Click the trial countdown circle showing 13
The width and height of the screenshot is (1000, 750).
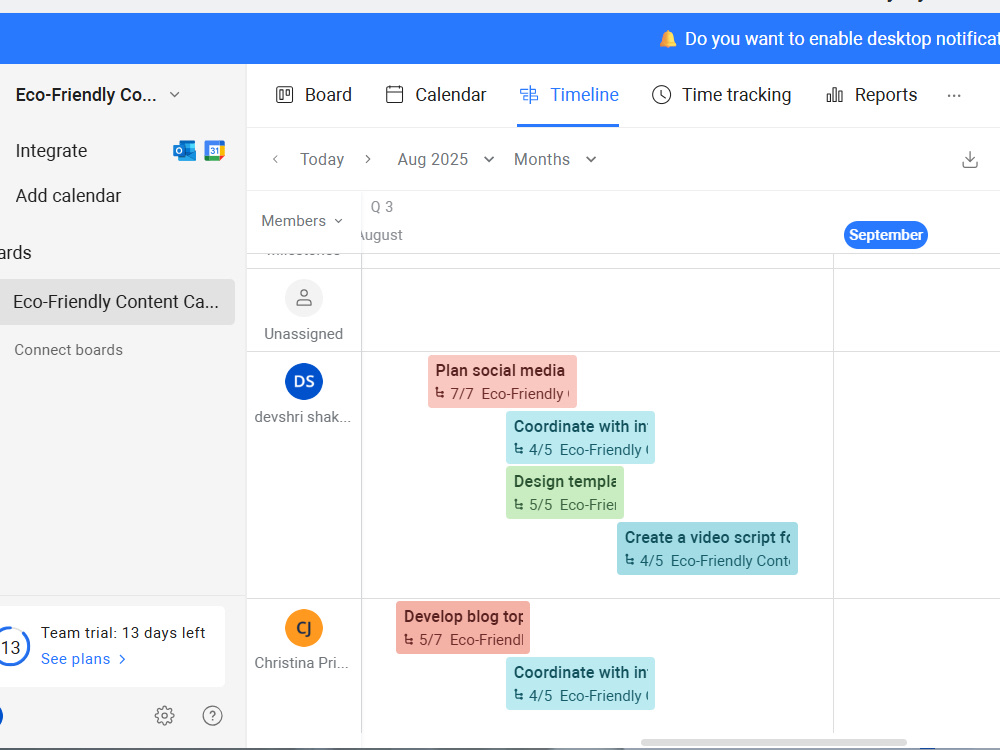pyautogui.click(x=11, y=647)
